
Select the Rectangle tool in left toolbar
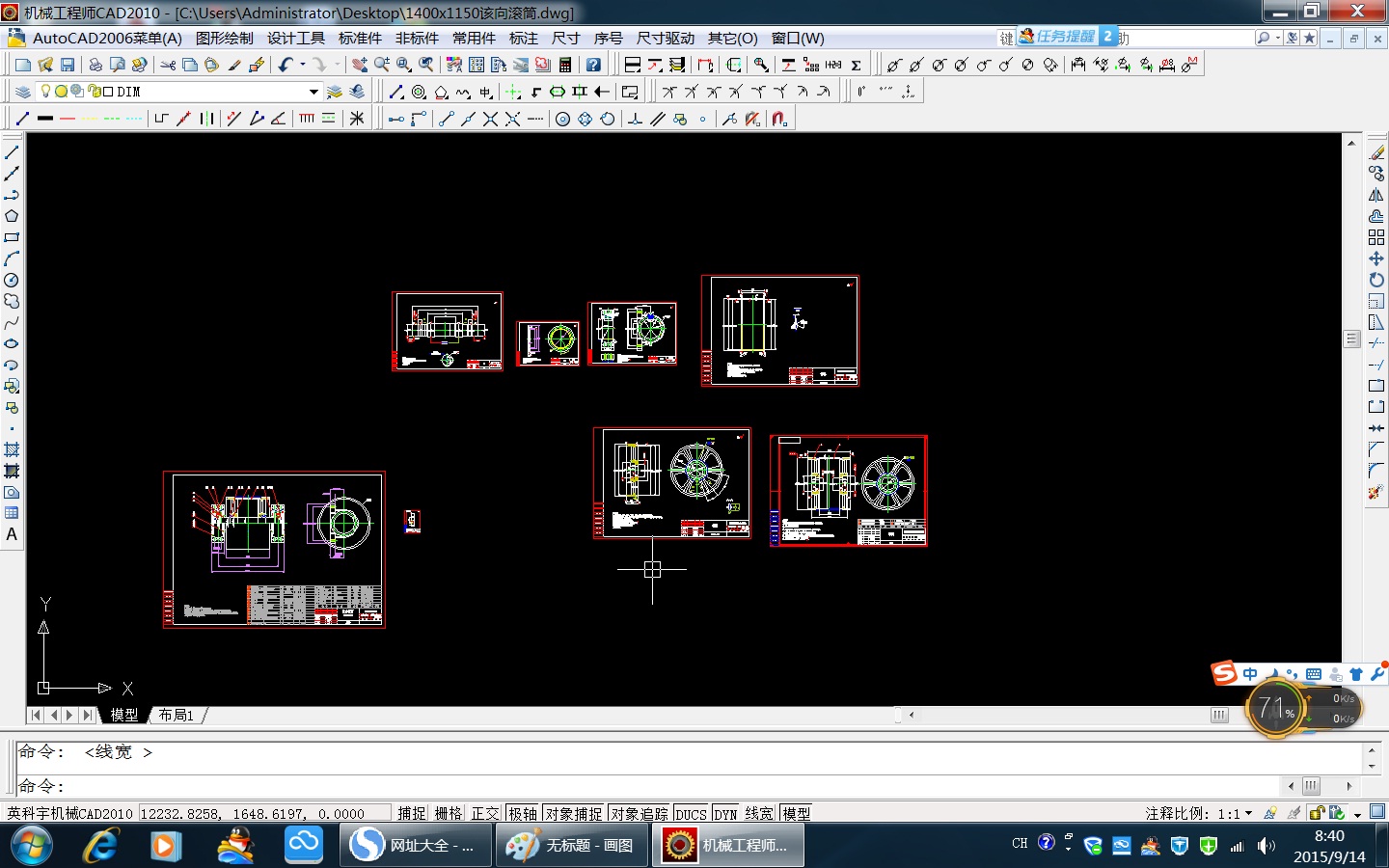12,237
